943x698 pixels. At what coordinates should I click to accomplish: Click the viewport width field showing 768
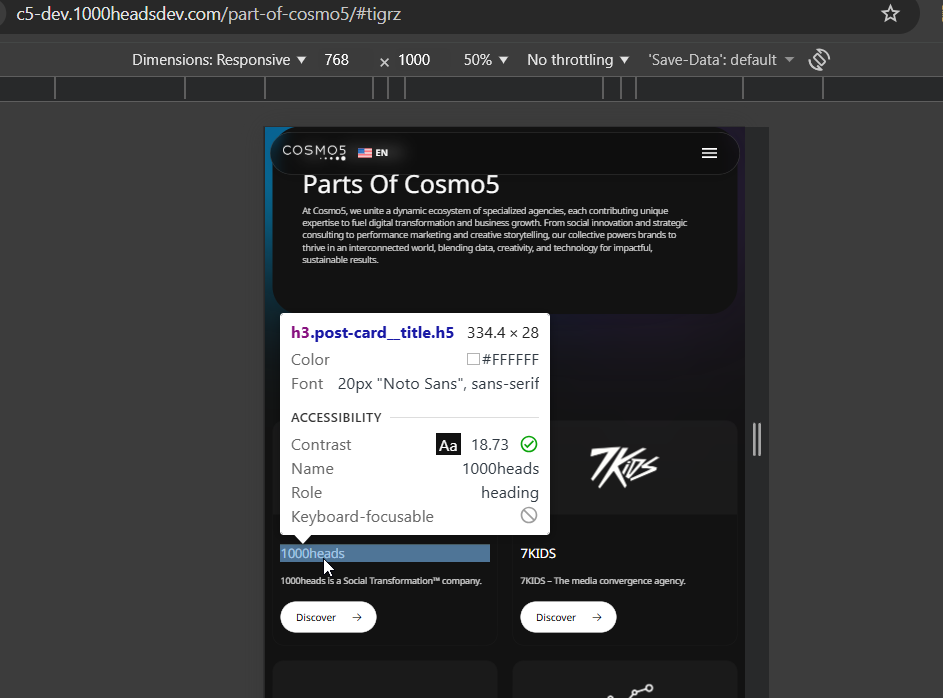(x=336, y=60)
